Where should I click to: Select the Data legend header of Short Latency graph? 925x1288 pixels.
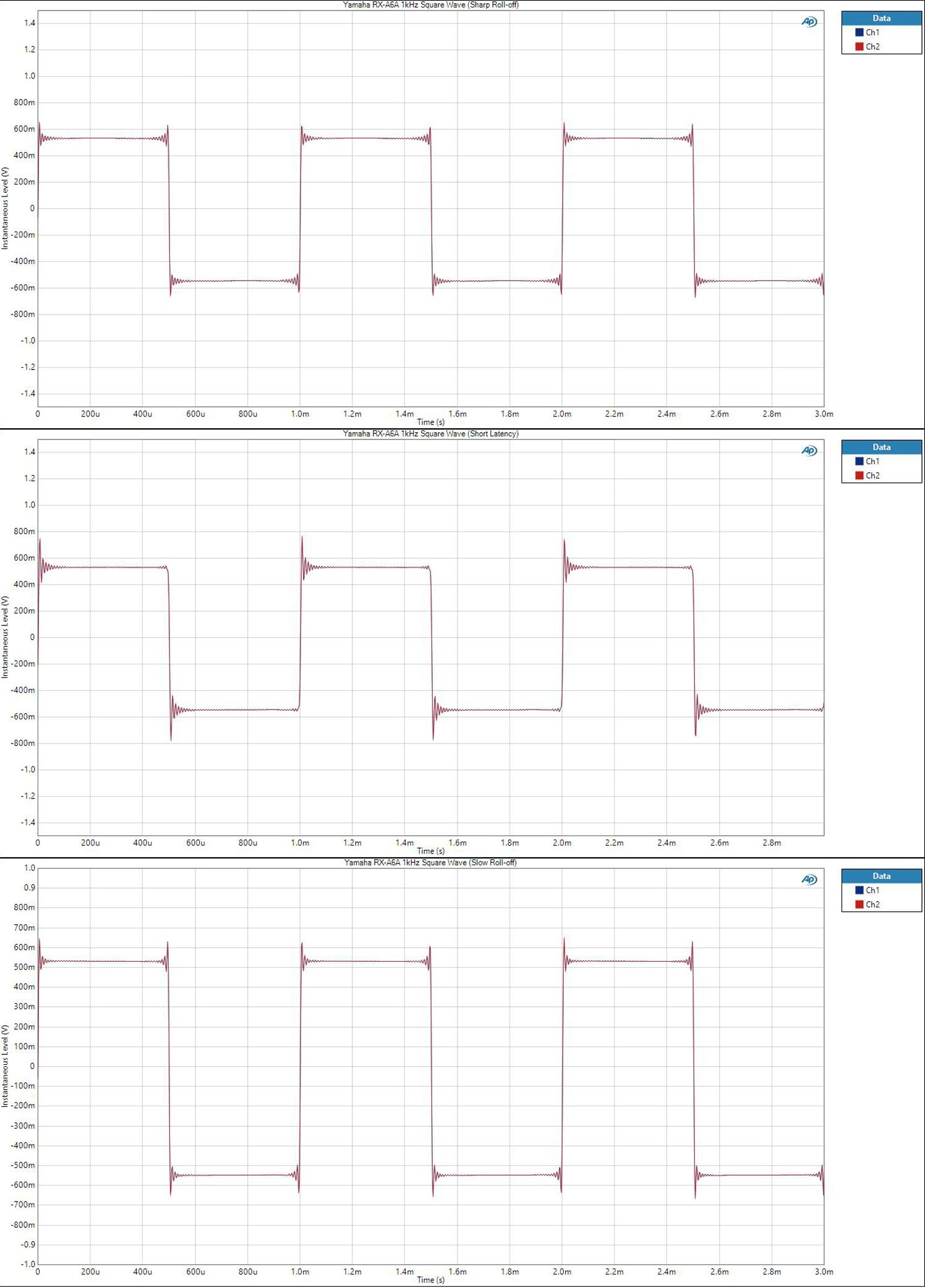tap(881, 447)
